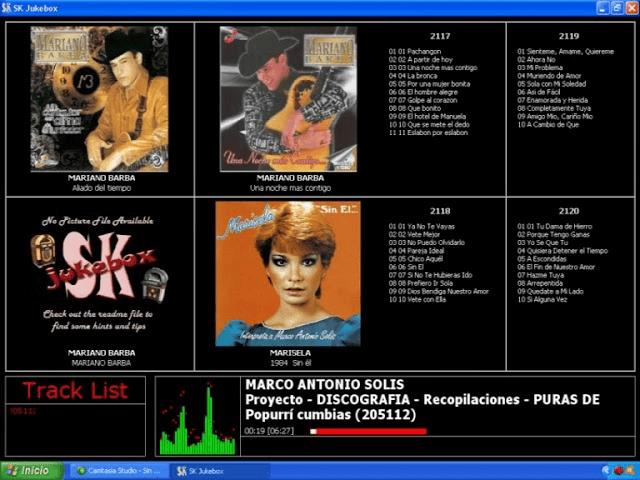
Task: Play track 01 Tu Dama de Hierro
Action: coord(555,227)
